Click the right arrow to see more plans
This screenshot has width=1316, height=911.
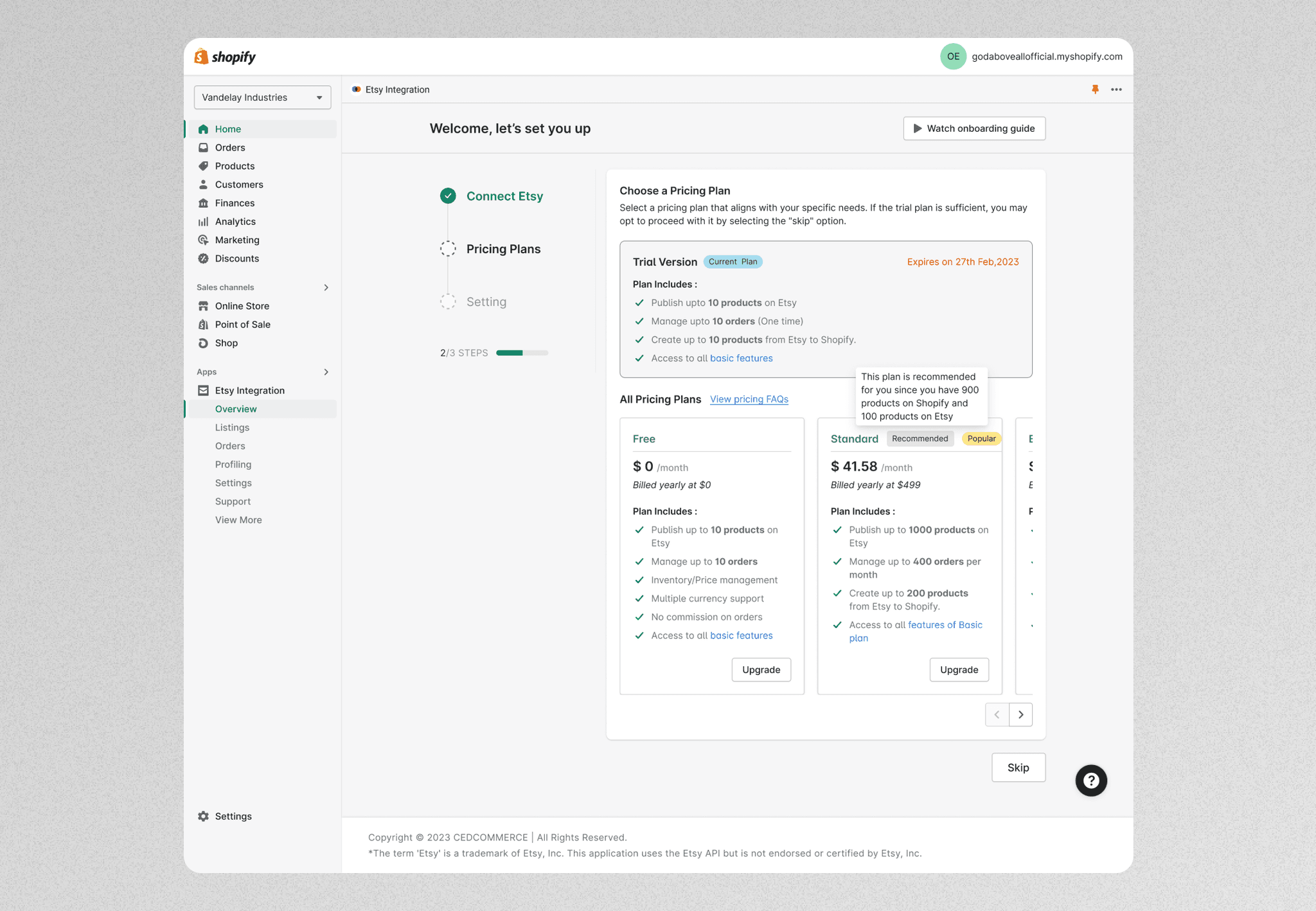click(x=1021, y=714)
